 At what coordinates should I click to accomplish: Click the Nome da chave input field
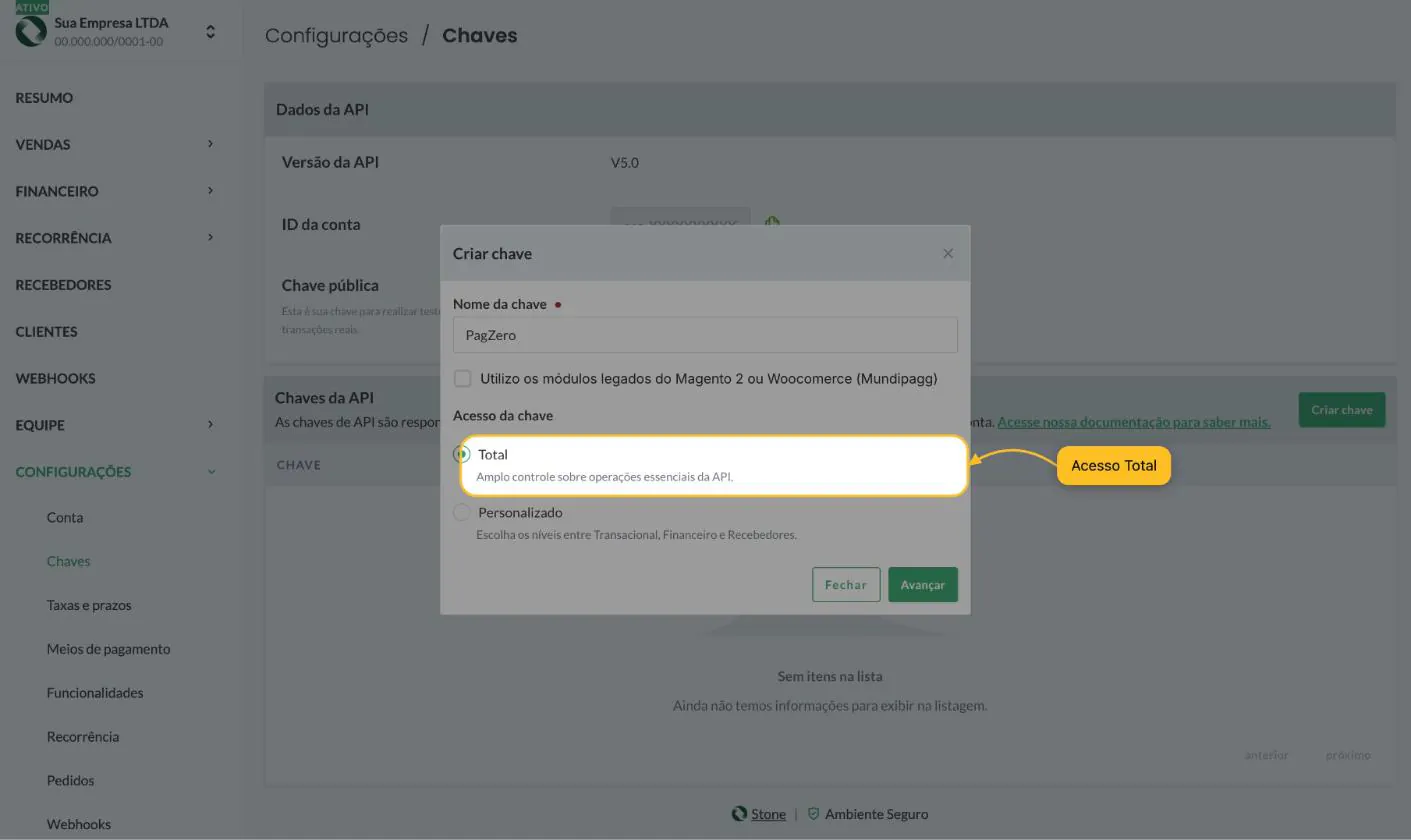[705, 335]
